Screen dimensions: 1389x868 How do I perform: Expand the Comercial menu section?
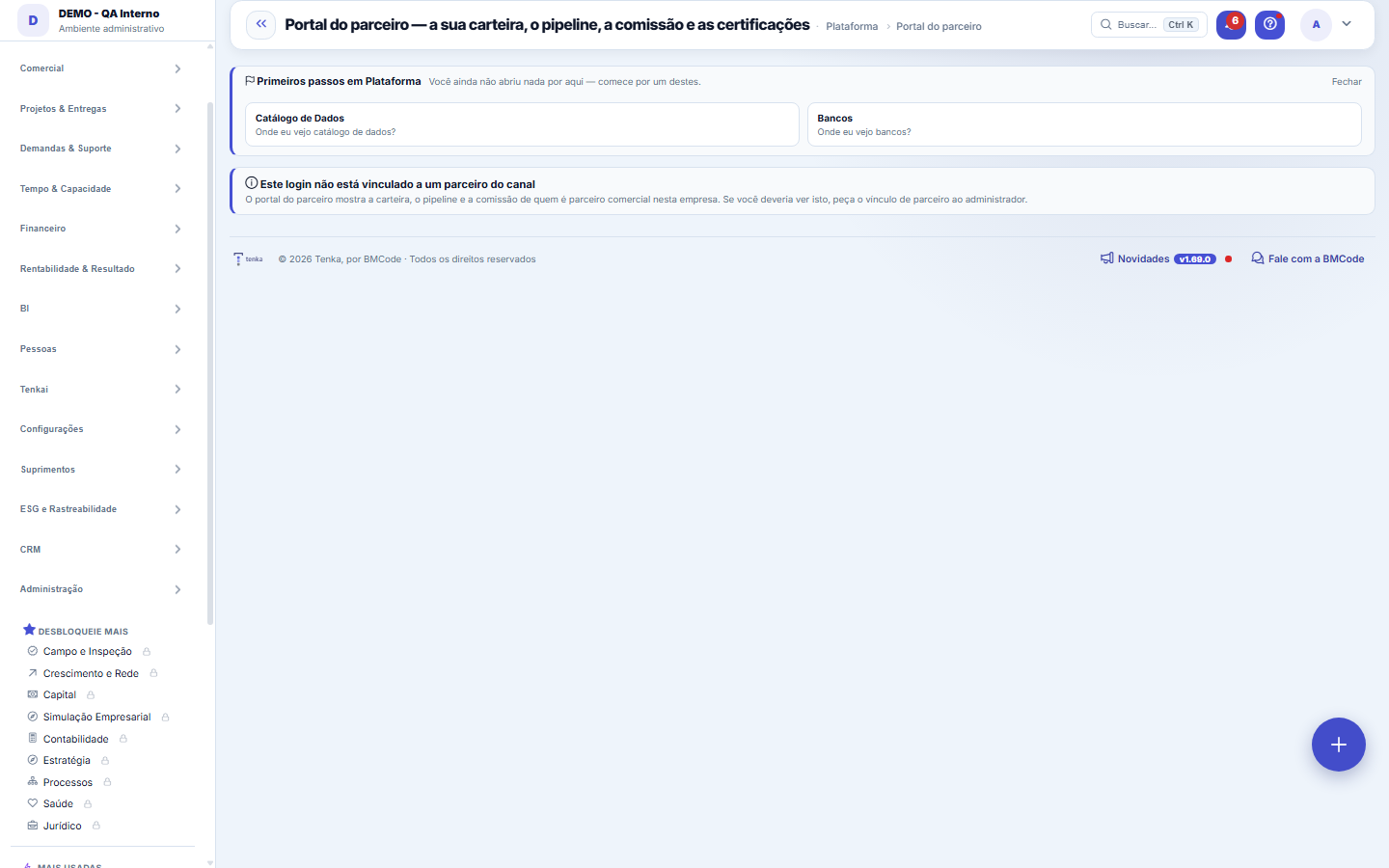[x=101, y=68]
